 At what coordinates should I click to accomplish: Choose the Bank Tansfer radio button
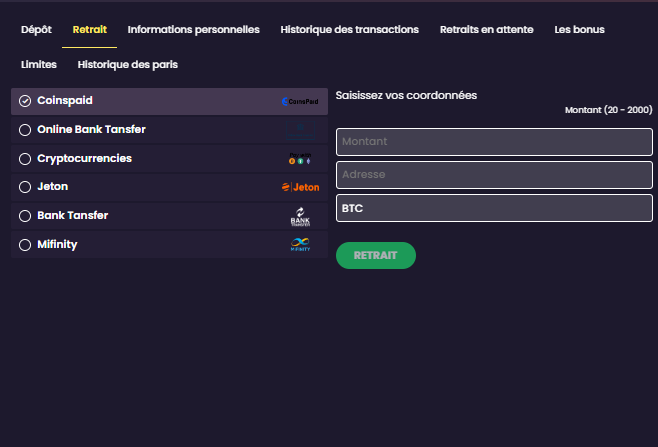pos(26,216)
